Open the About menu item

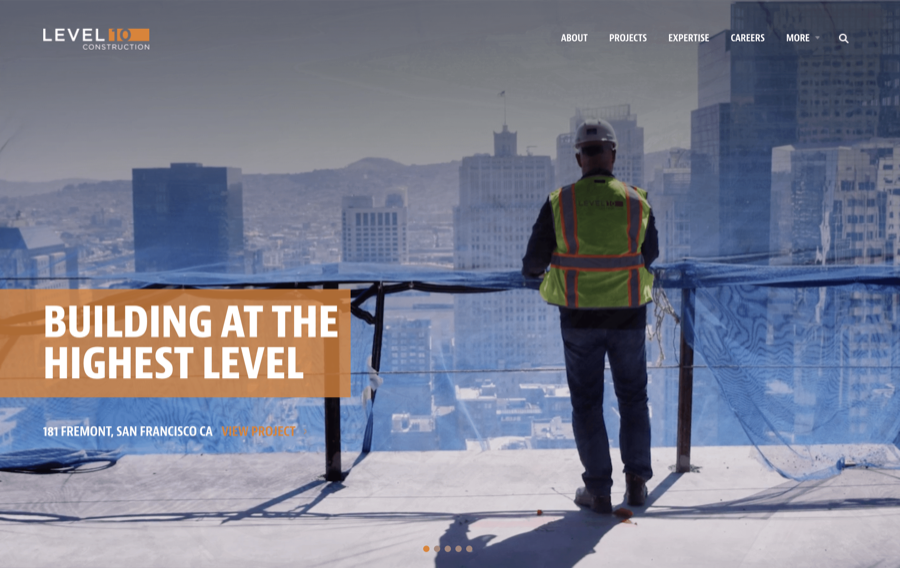(574, 38)
